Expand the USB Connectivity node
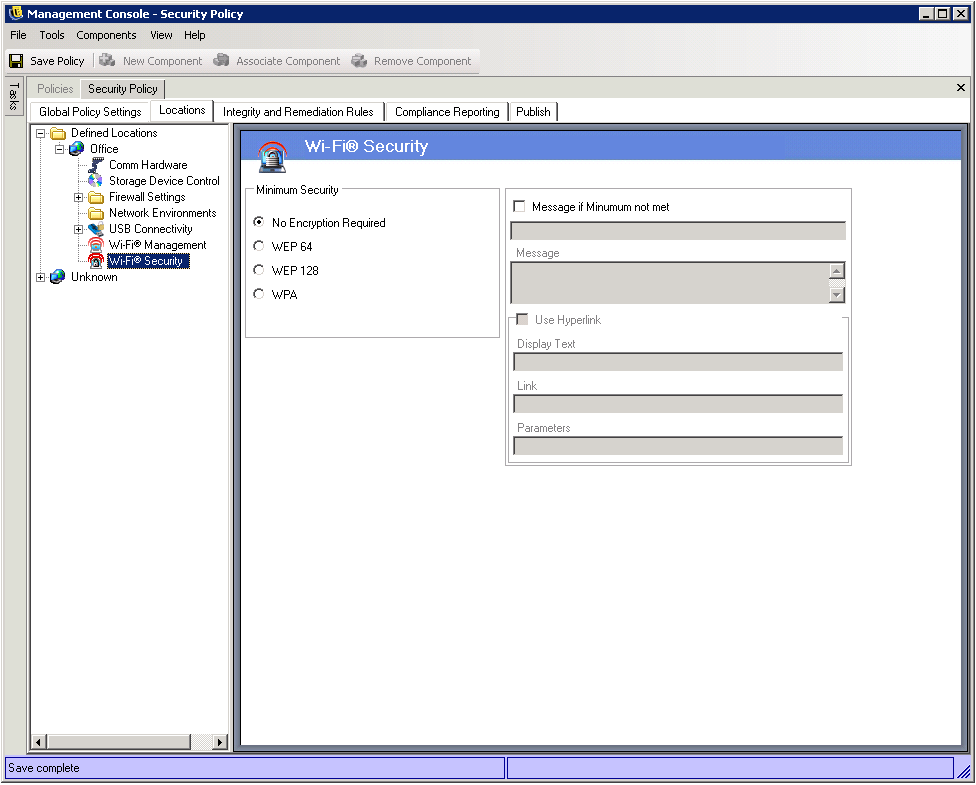The image size is (976, 785). 78,229
